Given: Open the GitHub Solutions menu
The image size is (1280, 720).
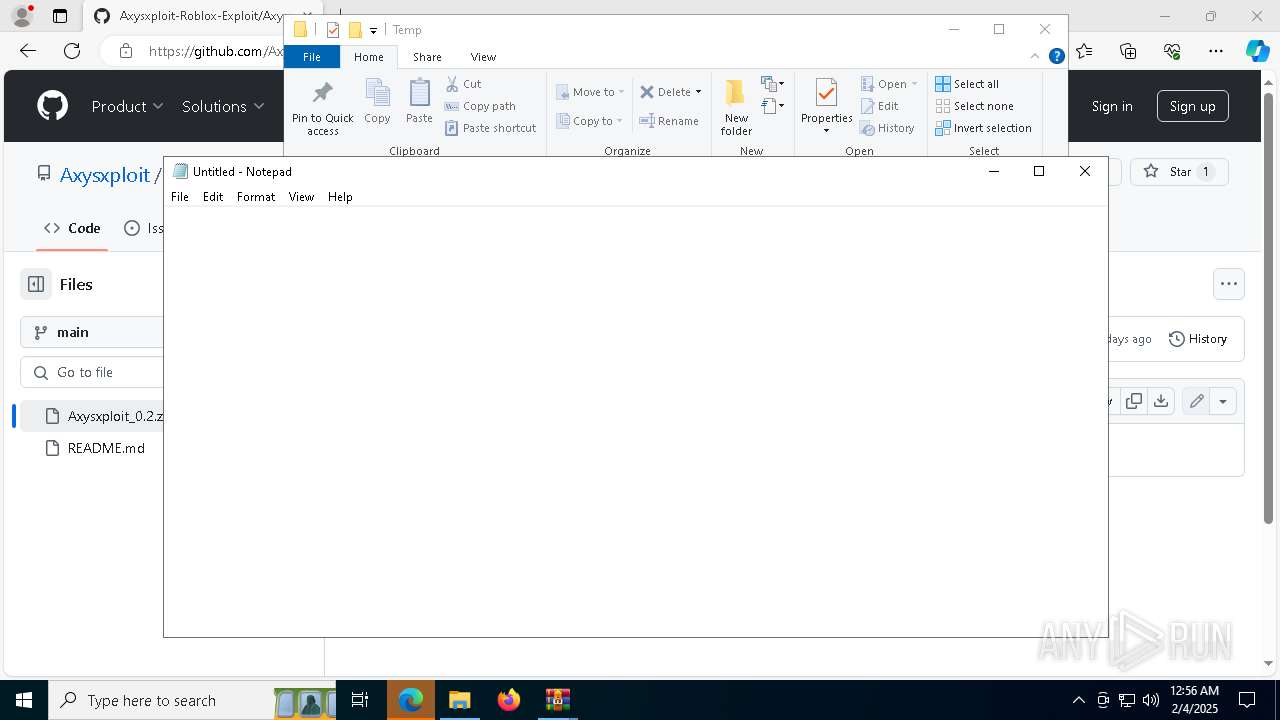Looking at the screenshot, I should tap(223, 106).
